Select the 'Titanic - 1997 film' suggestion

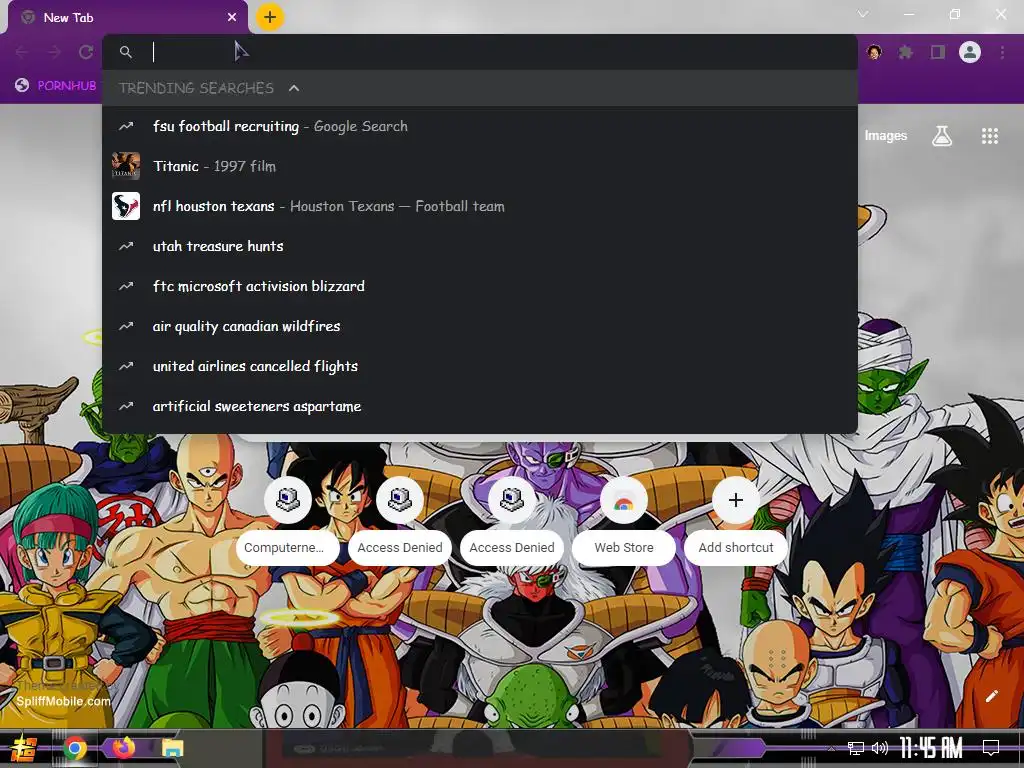[480, 166]
